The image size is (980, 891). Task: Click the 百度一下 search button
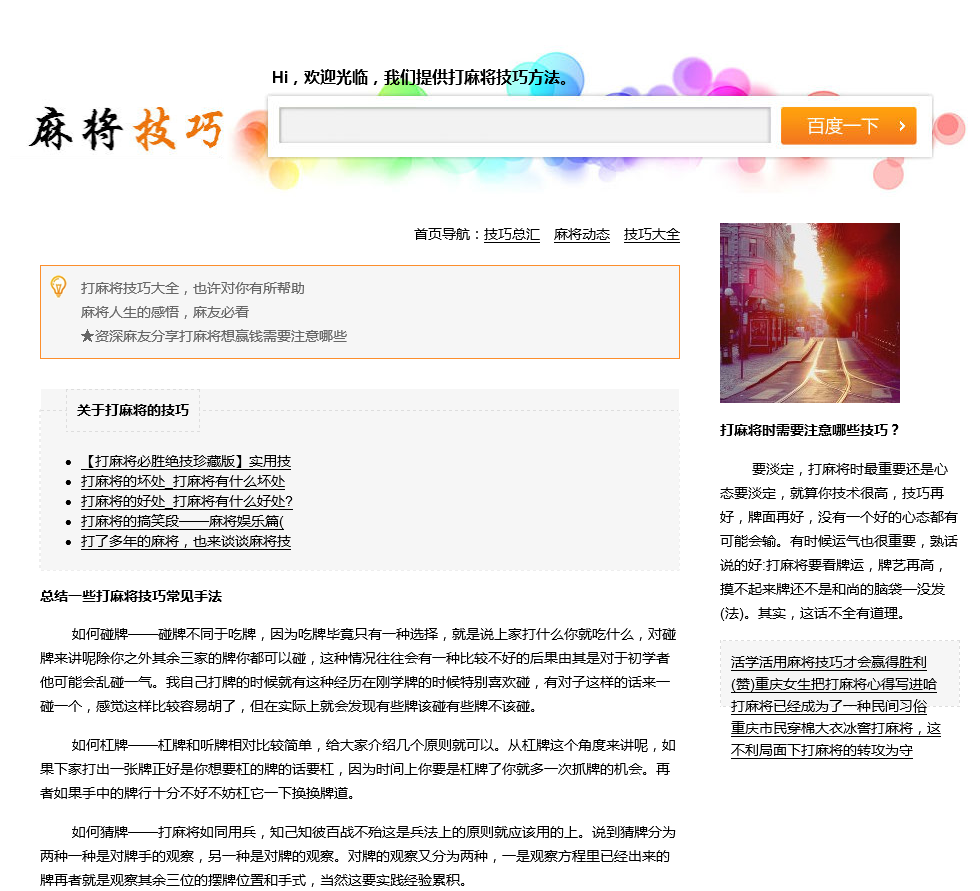click(848, 126)
